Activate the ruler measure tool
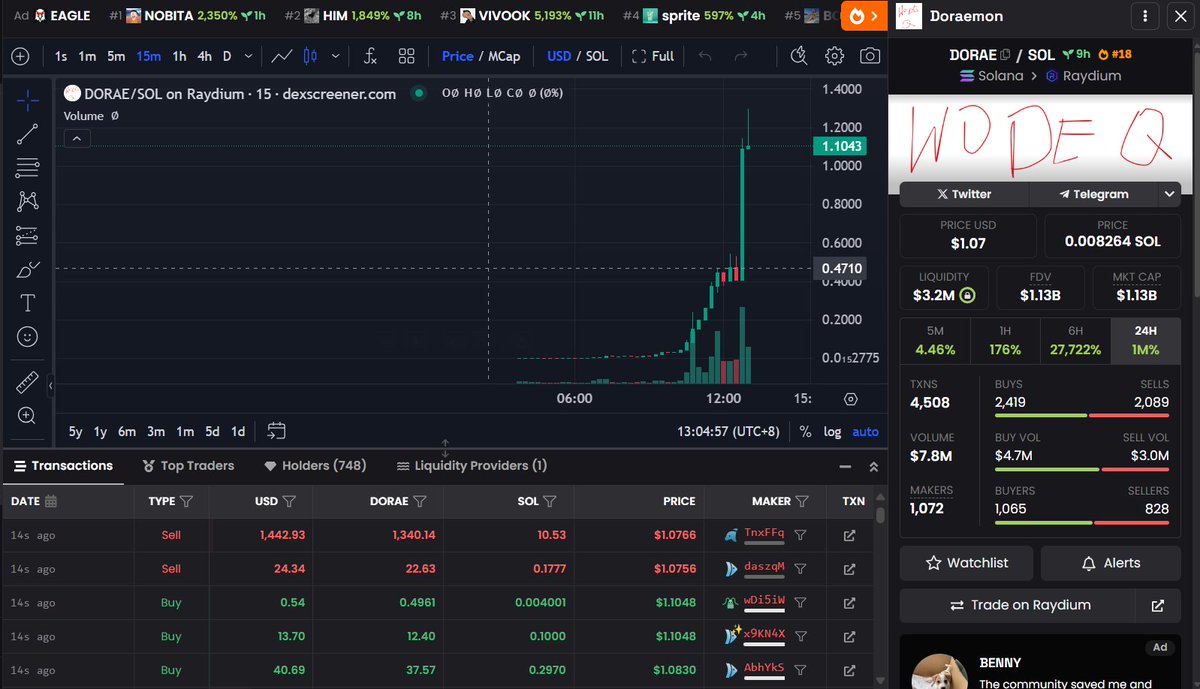The image size is (1200, 689). point(28,382)
